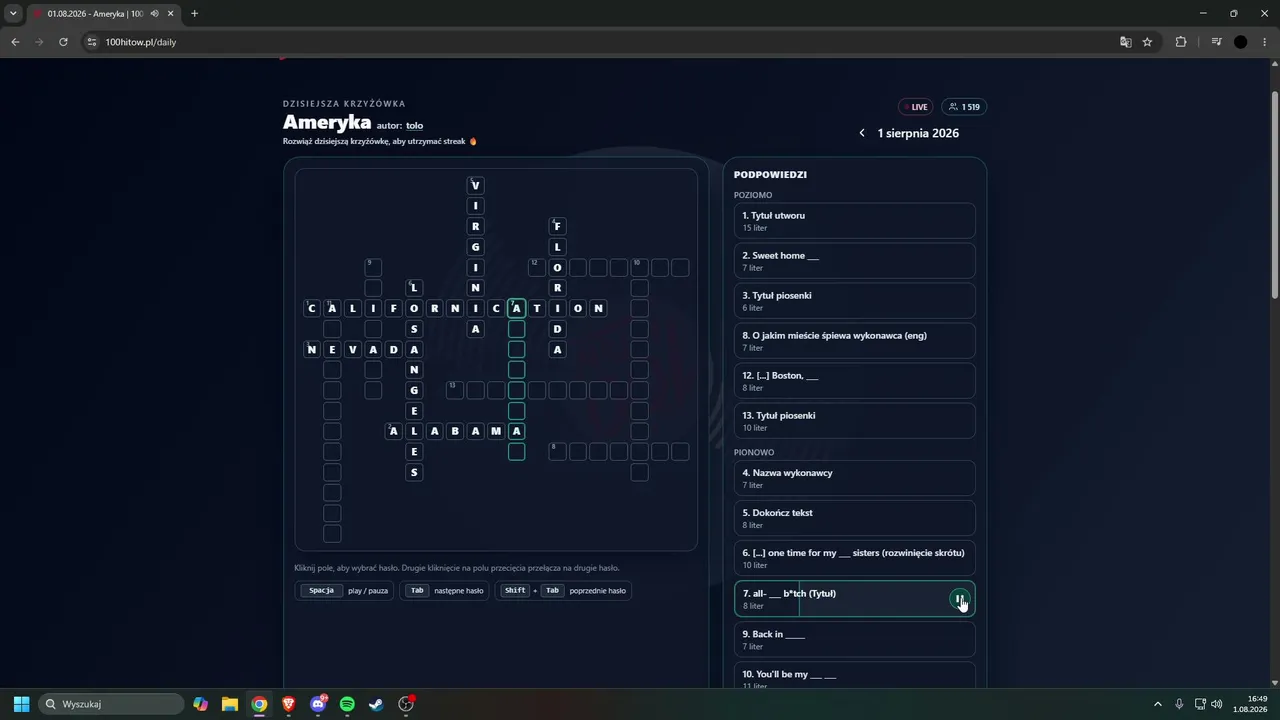Select clue 9. Back in _____
This screenshot has height=720, width=1280.
click(854, 639)
